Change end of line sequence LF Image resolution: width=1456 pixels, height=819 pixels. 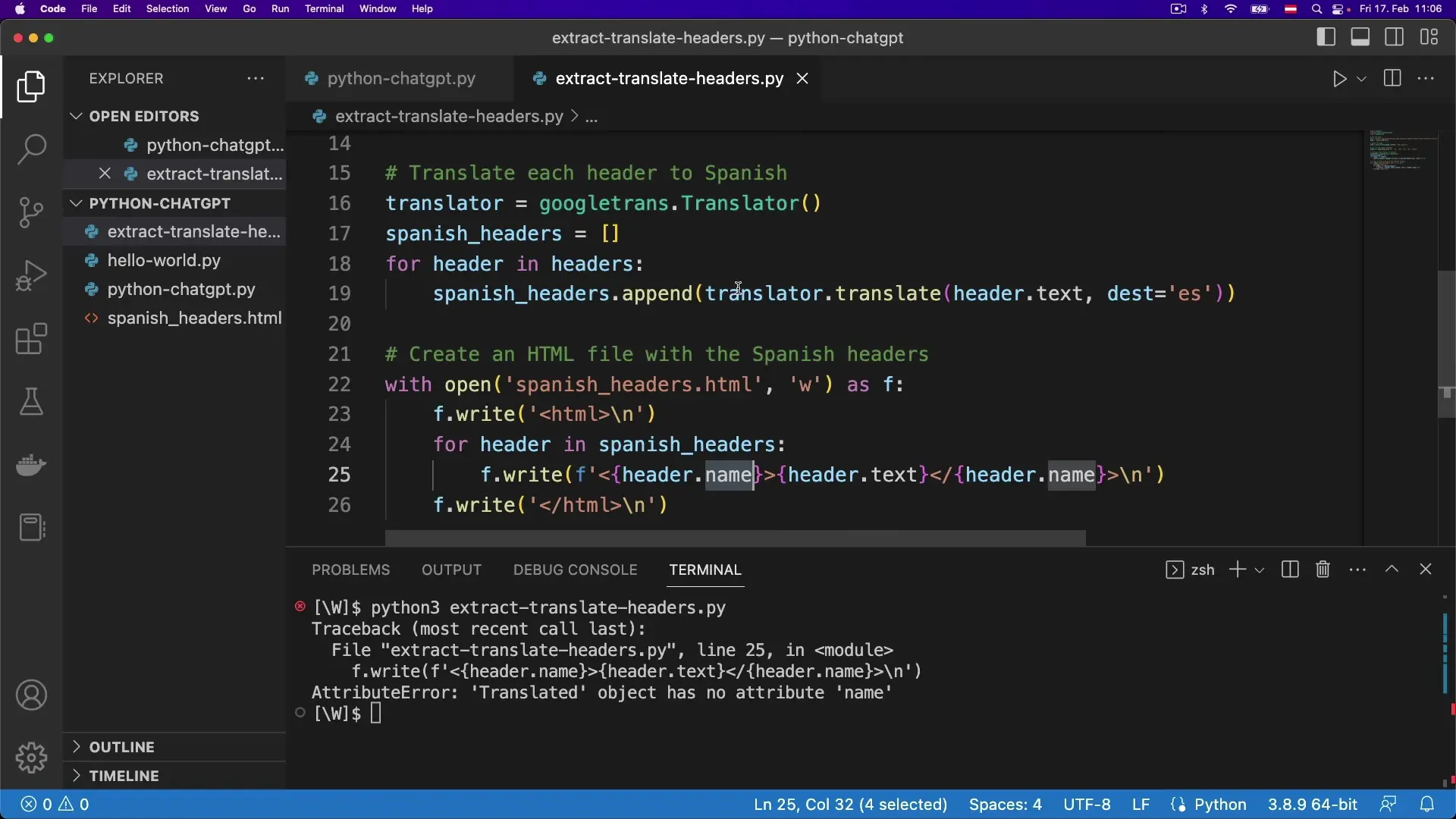tap(1141, 805)
